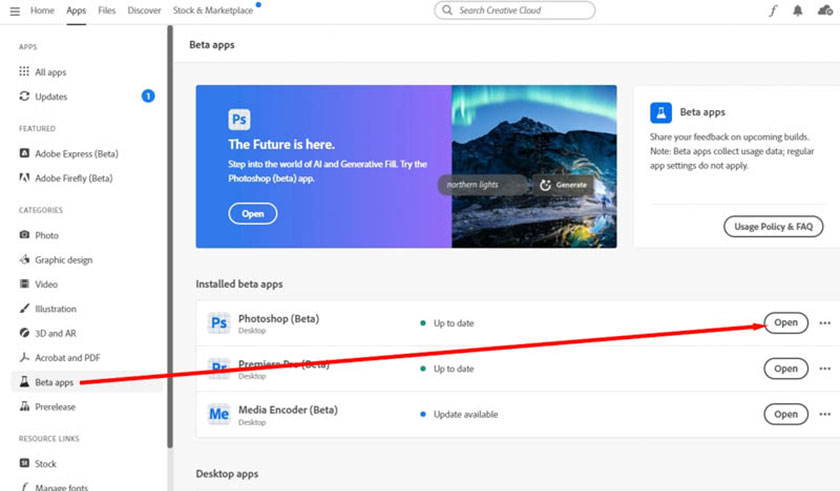The width and height of the screenshot is (840, 491).
Task: Open more options for Premiere Pro (Beta)
Action: 825,368
